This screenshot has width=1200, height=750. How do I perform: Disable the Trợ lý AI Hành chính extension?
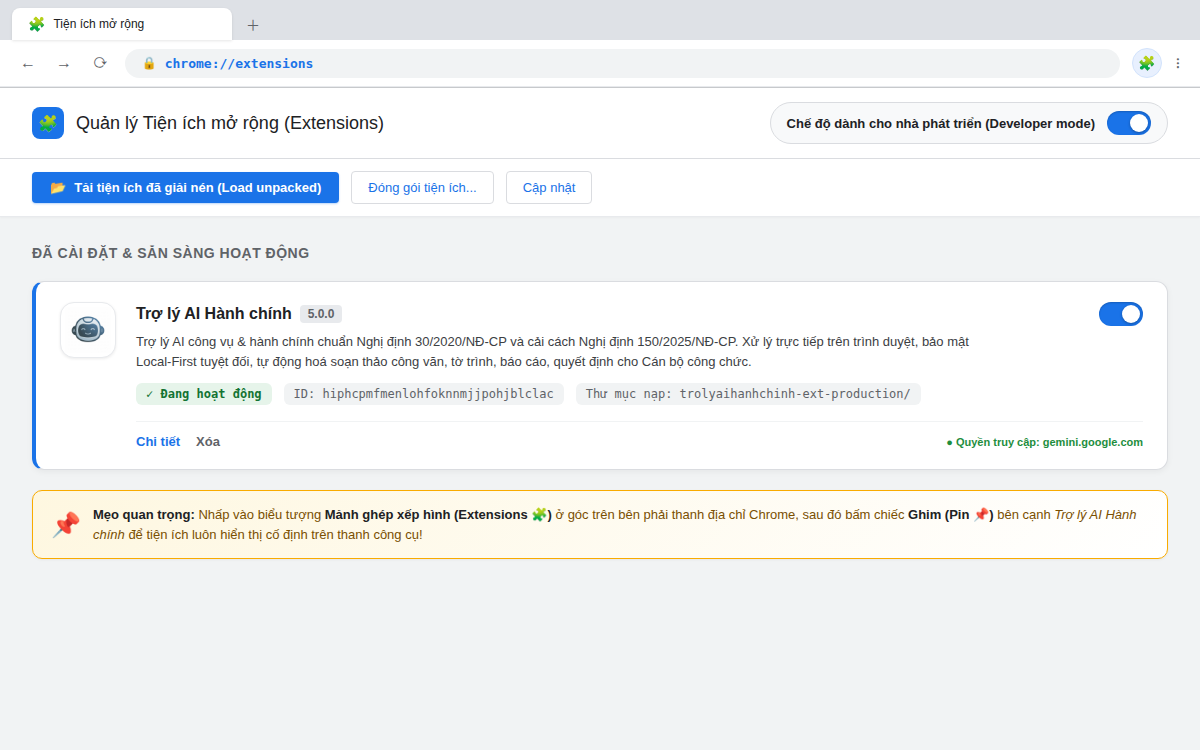click(1121, 314)
